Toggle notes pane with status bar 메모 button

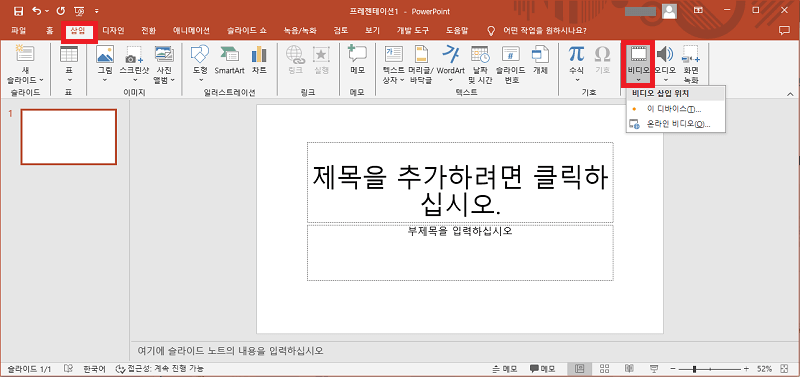(505, 368)
